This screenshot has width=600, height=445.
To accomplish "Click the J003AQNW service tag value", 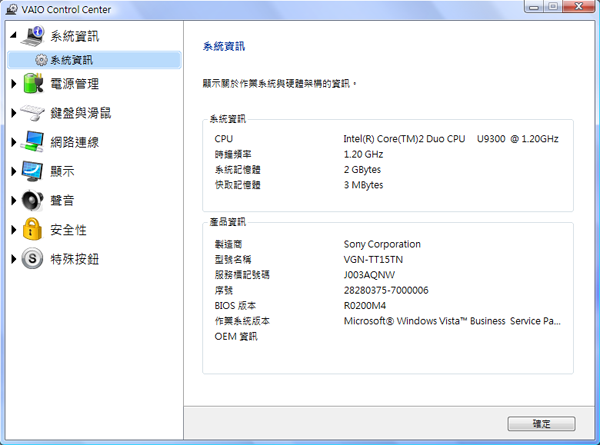I will pos(369,275).
